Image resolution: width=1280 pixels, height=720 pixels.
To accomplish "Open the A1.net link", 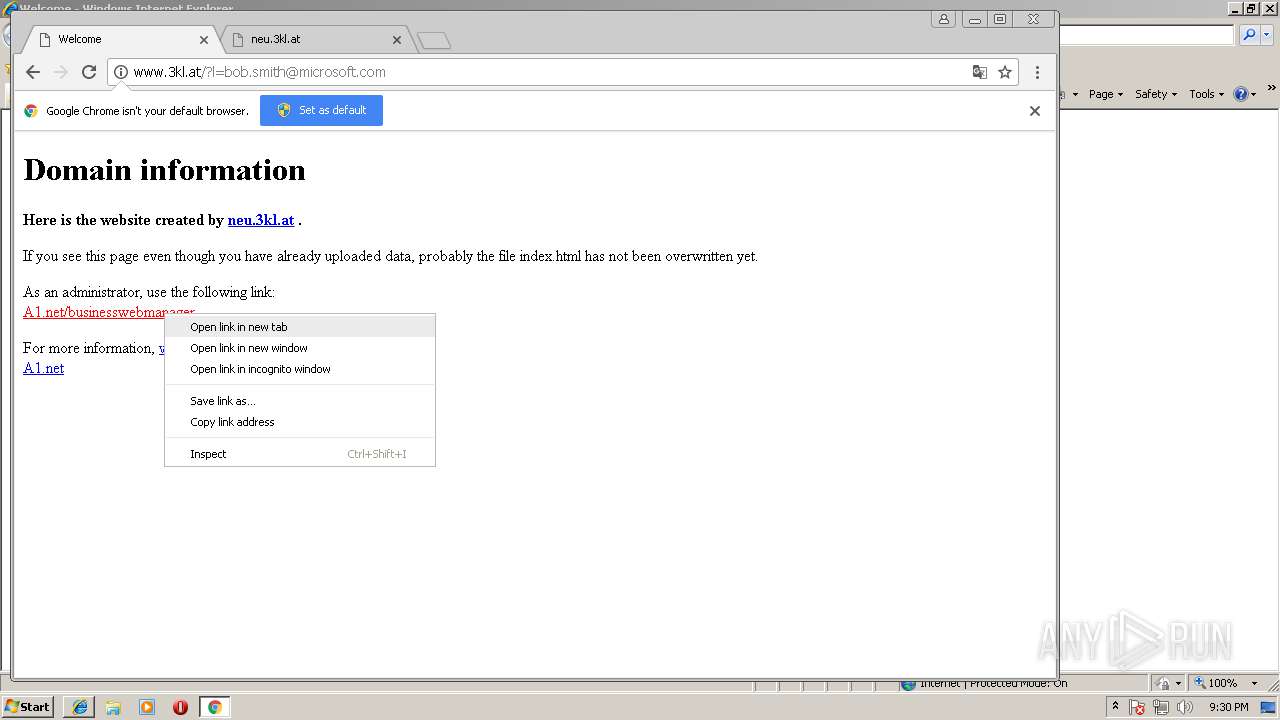I will click(43, 368).
